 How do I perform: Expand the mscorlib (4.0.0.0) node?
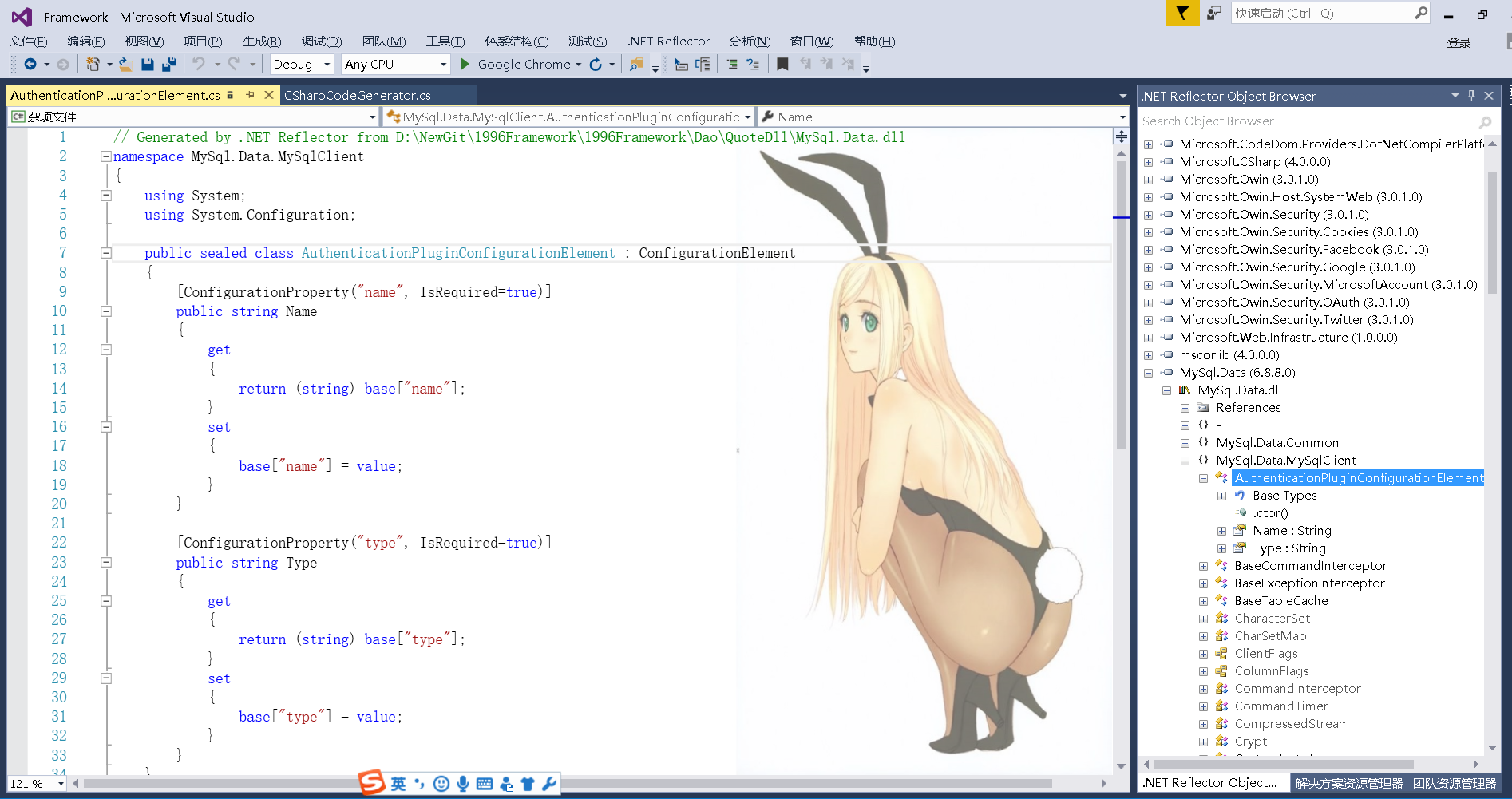click(x=1148, y=355)
